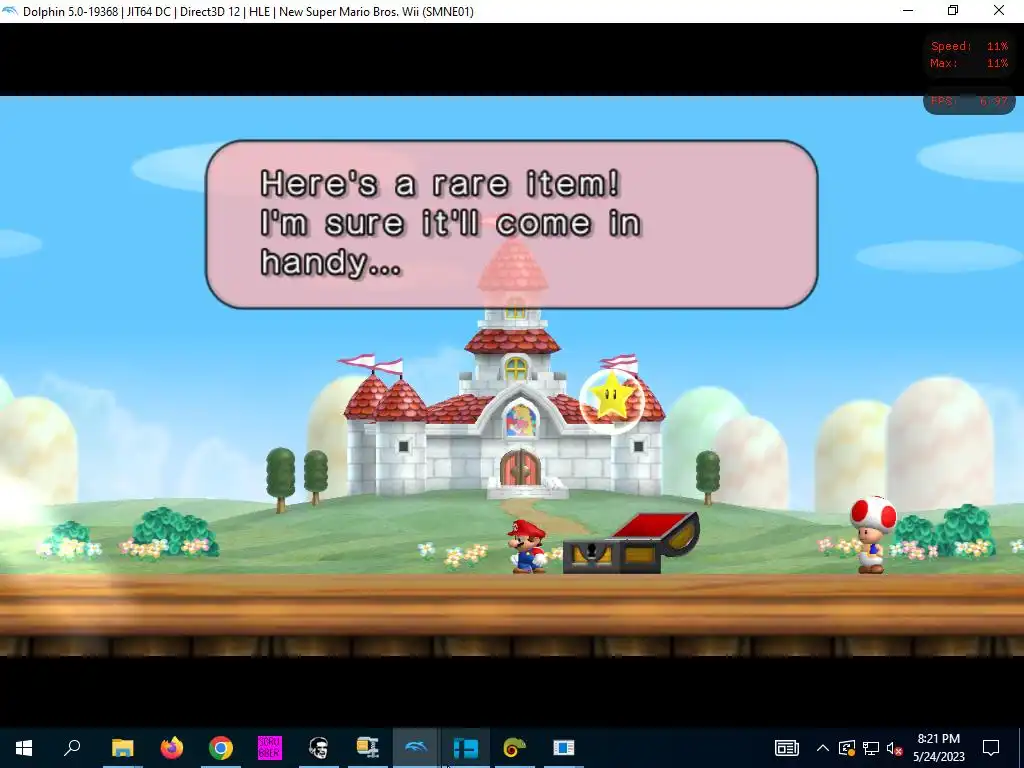1024x768 pixels.
Task: Click the Speed 11% overlay text
Action: [x=969, y=46]
